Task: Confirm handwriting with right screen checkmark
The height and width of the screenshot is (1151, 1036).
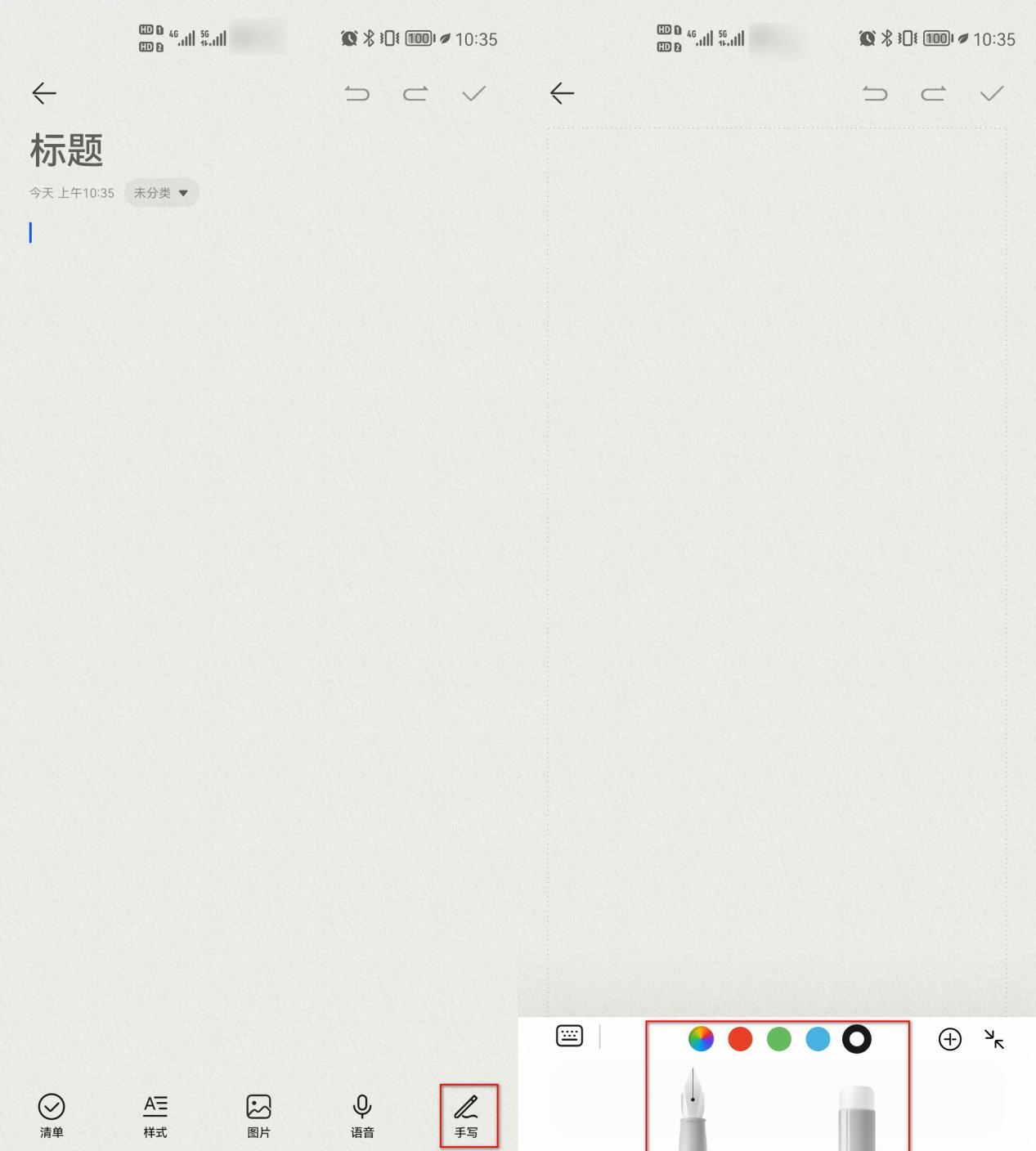Action: pos(992,93)
